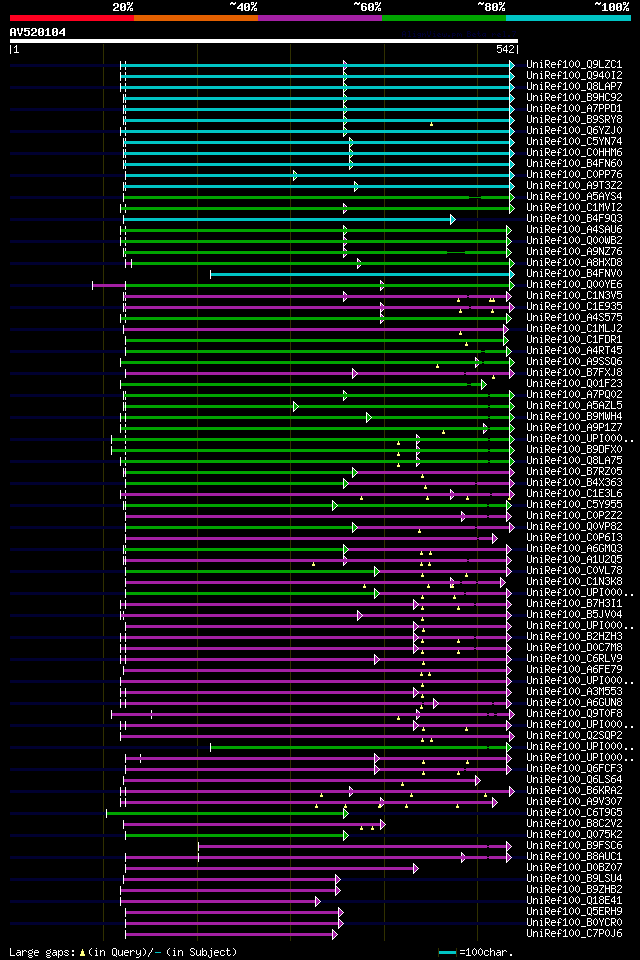Click the UniRef100_Q6YZJ0 label
This screenshot has height=960, width=640.
pos(574,130)
